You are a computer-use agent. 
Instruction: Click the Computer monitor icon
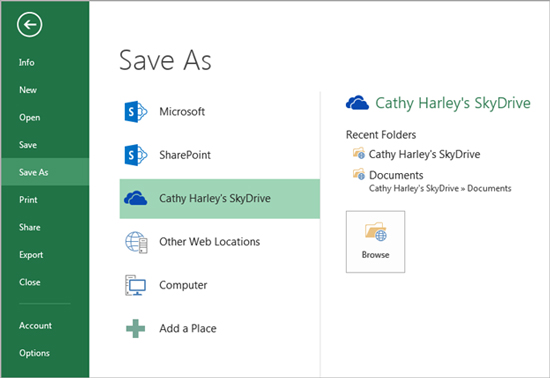coord(135,285)
